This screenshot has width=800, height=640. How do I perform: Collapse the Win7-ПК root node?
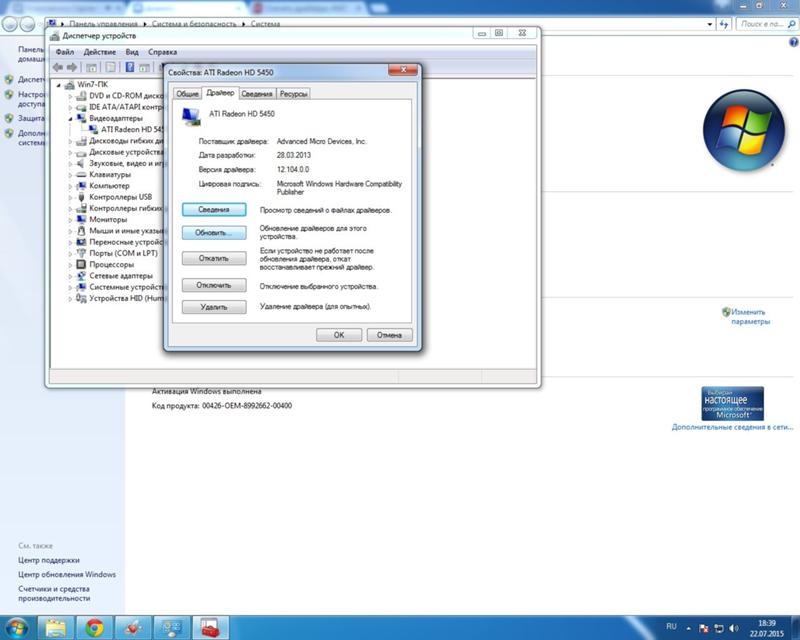pyautogui.click(x=59, y=85)
